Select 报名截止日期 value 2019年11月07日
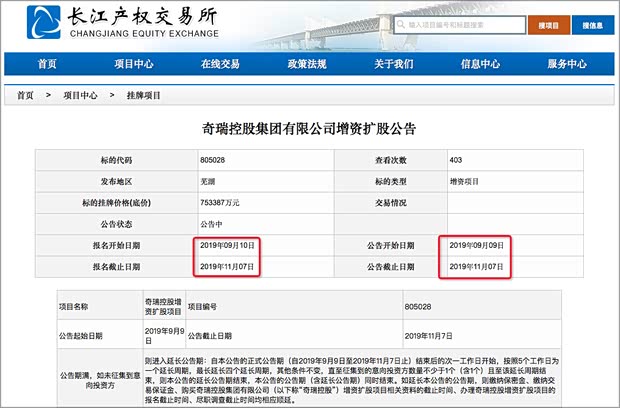This screenshot has width=620, height=408. [227, 267]
